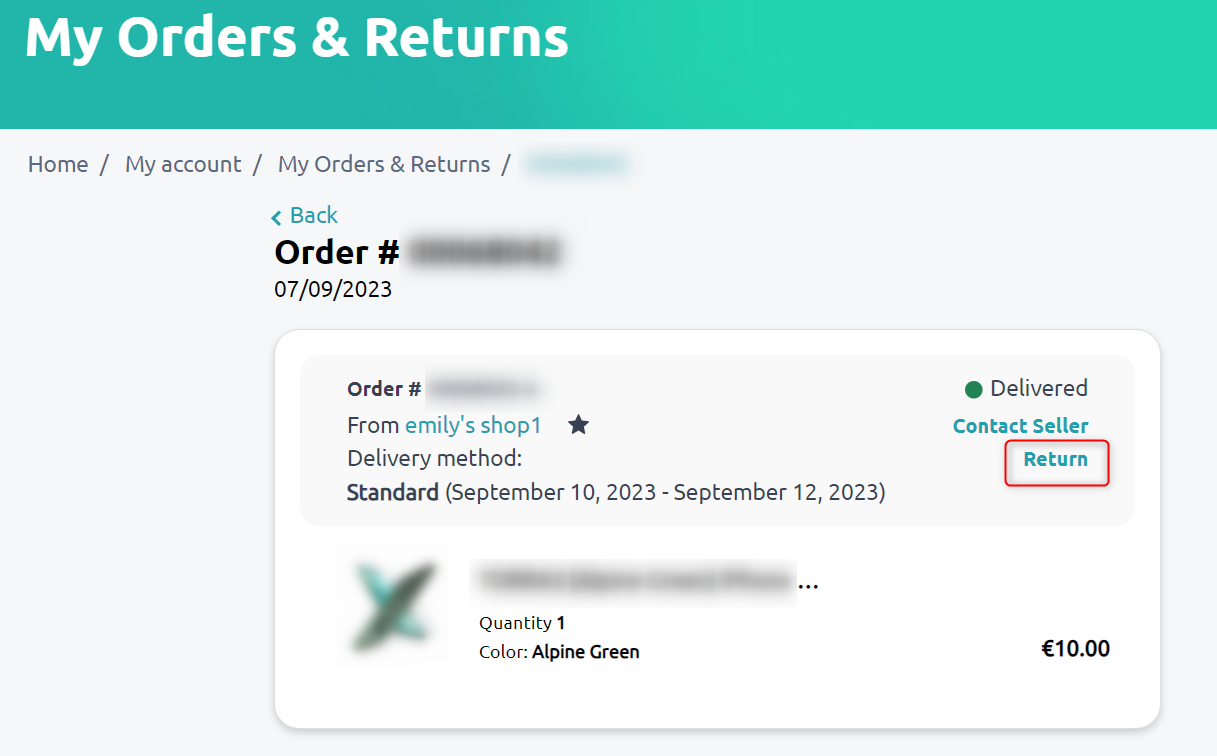Open the blurred product thumbnail image

point(394,608)
